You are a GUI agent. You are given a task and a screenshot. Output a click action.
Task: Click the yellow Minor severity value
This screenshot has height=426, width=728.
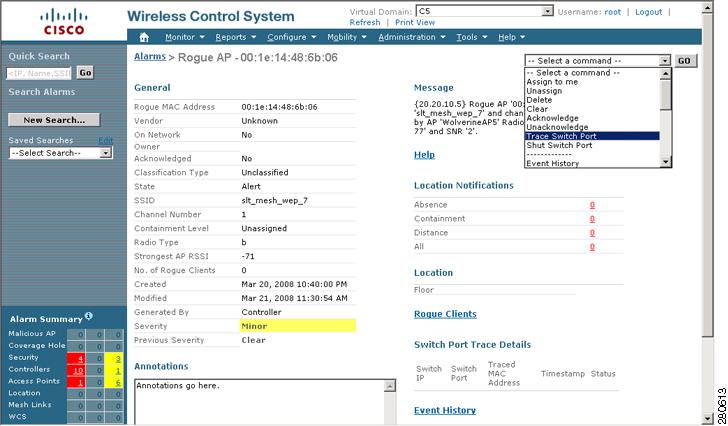click(298, 326)
